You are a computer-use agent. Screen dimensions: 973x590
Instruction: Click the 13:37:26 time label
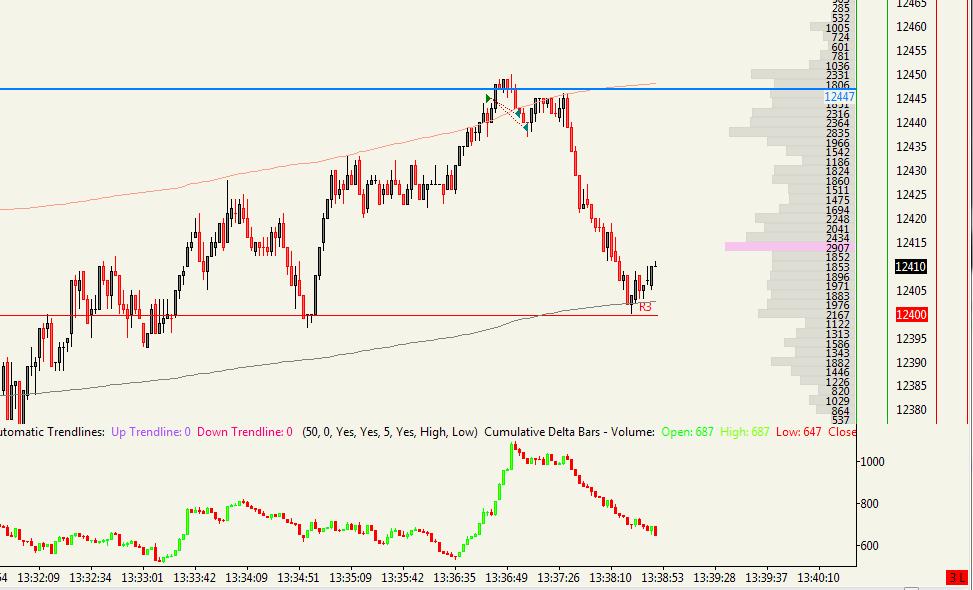point(560,578)
